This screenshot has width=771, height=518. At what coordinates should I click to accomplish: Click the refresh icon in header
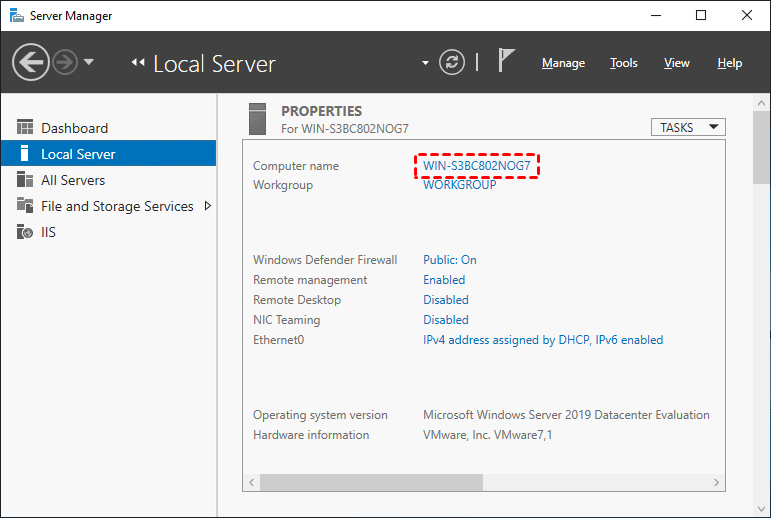453,63
